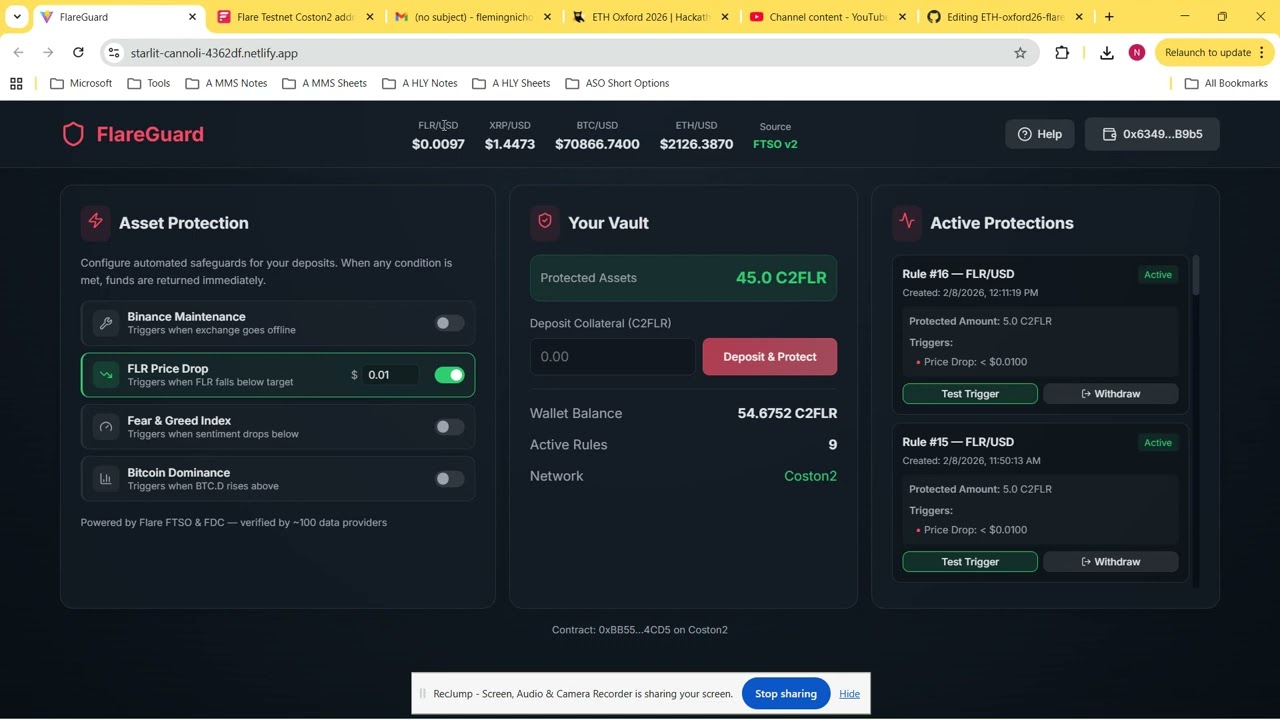Reload the page with the refresh icon
Screen dimensions: 1280x720
78,52
